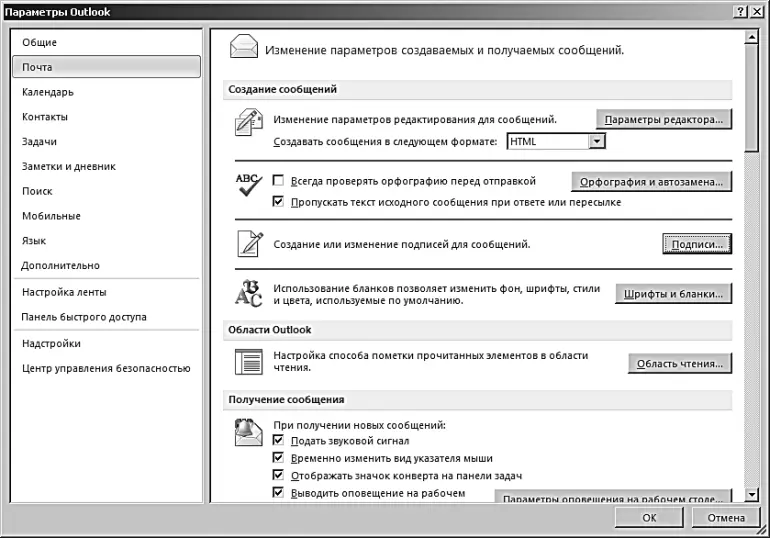
Task: Click the Подписи button
Action: point(697,244)
